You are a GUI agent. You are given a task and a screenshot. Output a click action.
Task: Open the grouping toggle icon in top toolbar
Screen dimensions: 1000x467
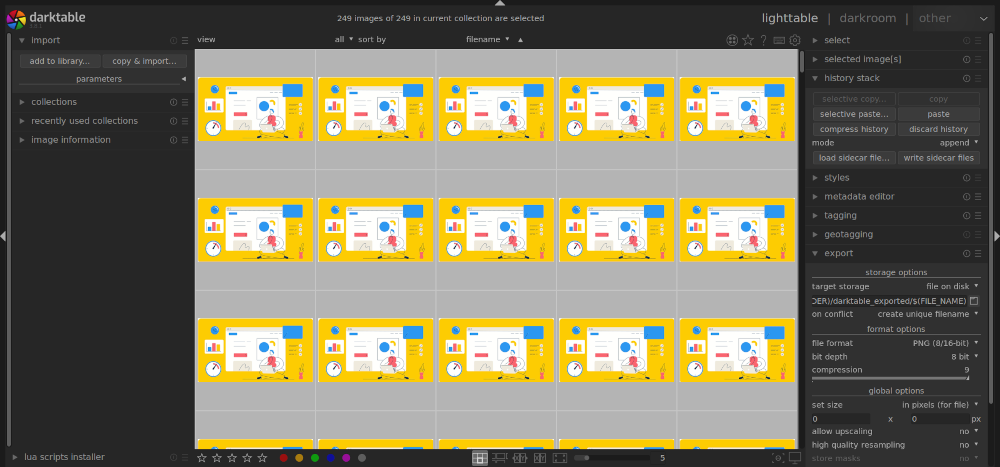click(x=732, y=40)
